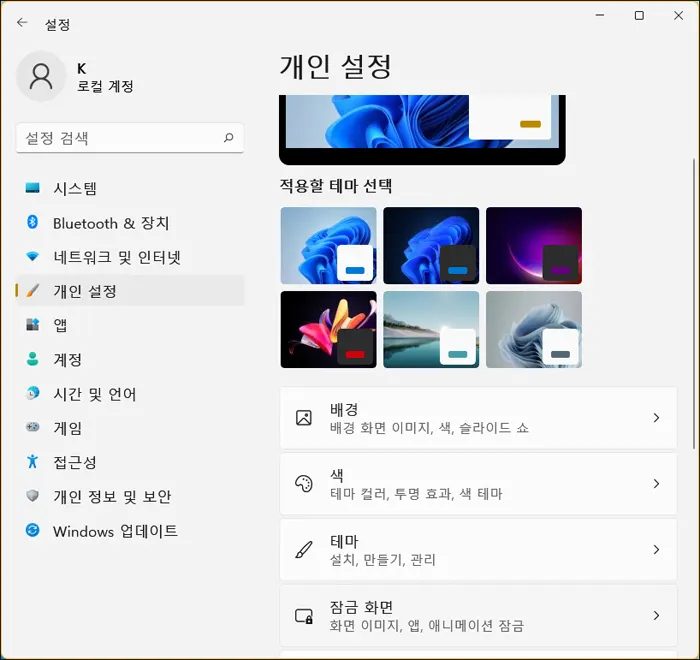The image size is (700, 660).
Task: Open 시간 및 언어 settings
Action: click(x=130, y=393)
